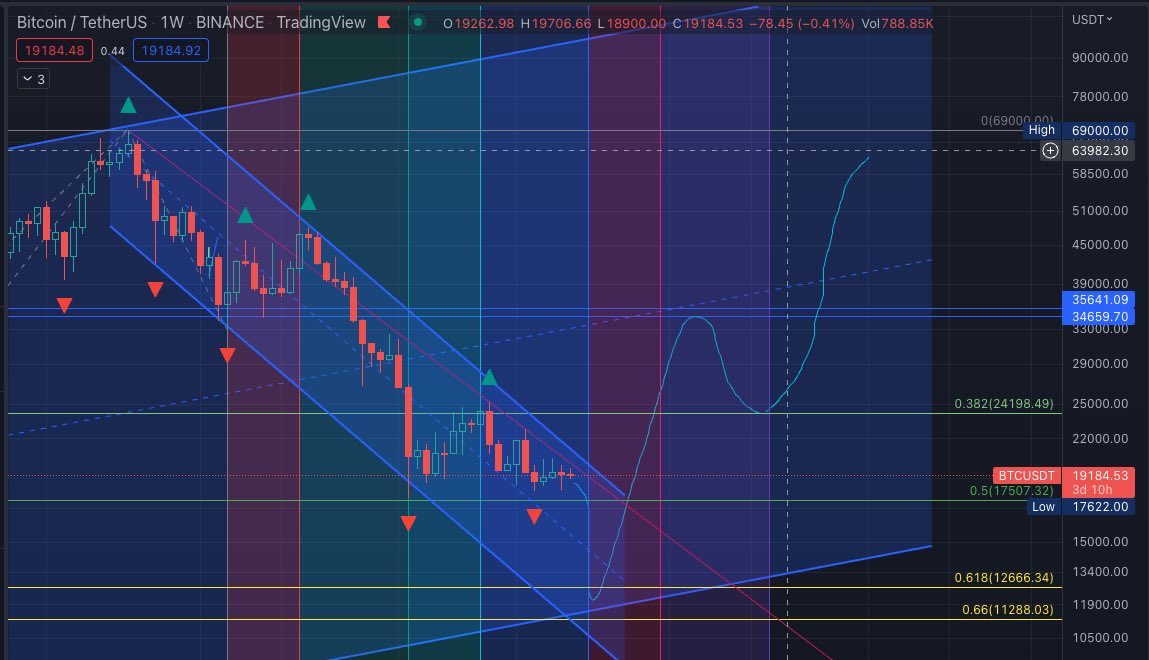Open the USDT currency dropdown
Image resolution: width=1149 pixels, height=660 pixels.
[x=1092, y=20]
